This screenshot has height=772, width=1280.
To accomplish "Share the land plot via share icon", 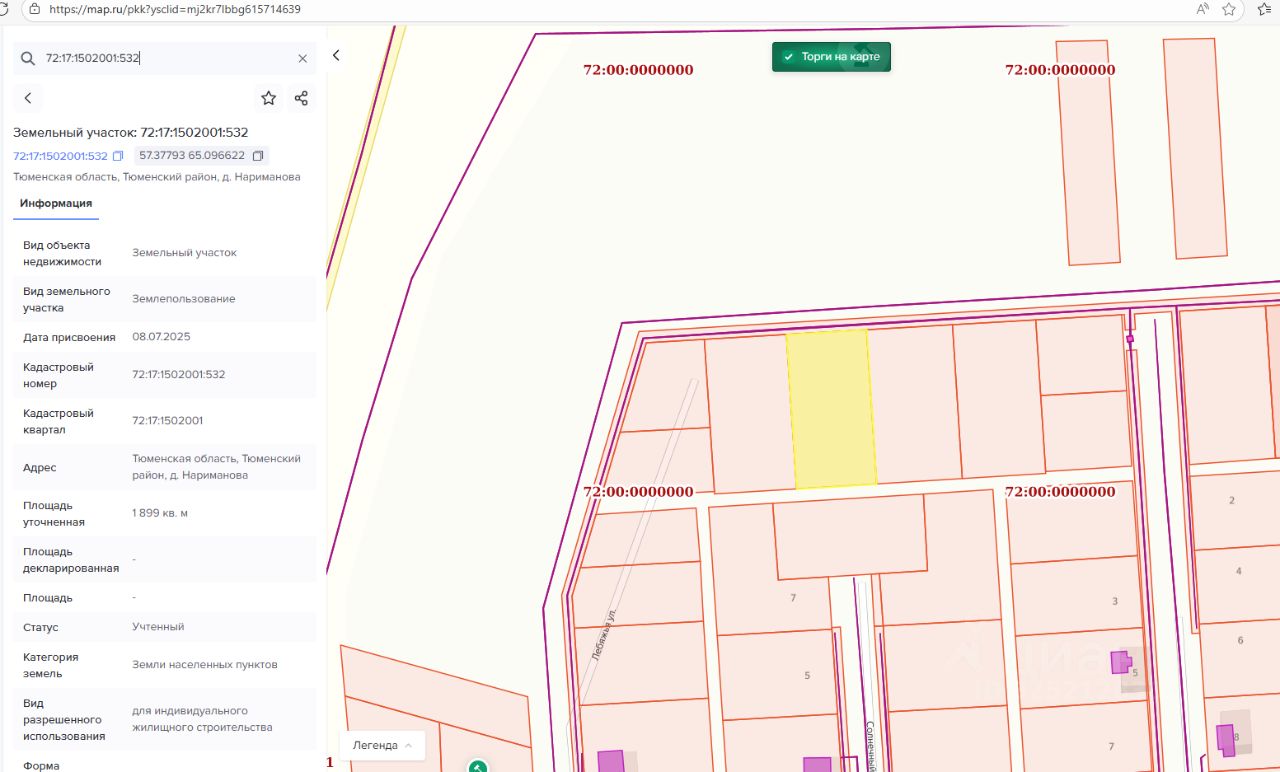I will tap(301, 98).
